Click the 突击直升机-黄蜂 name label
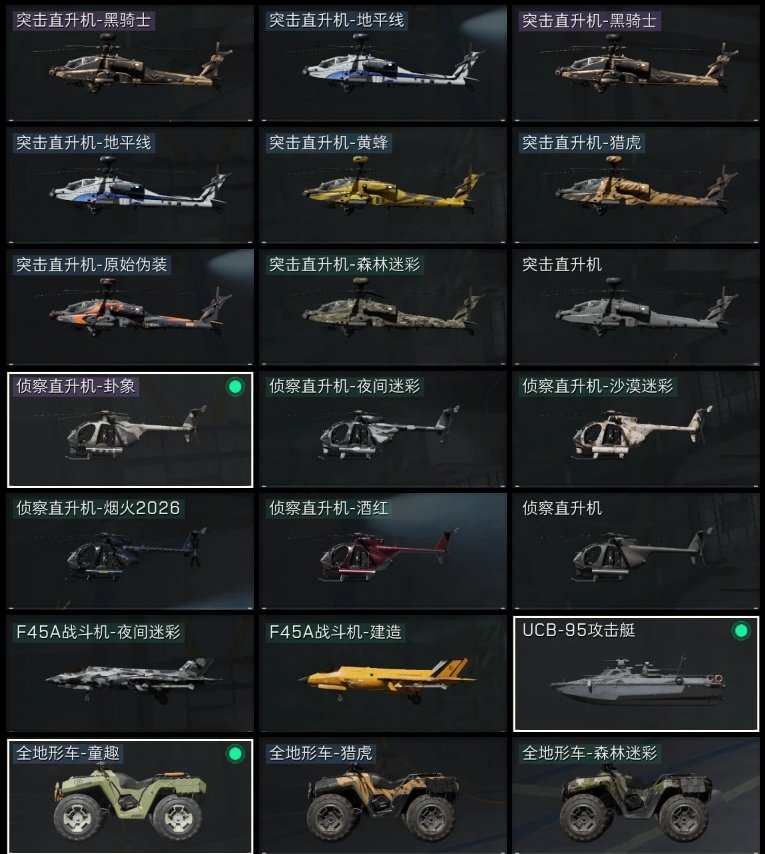Viewport: 765px width, 854px height. point(328,143)
